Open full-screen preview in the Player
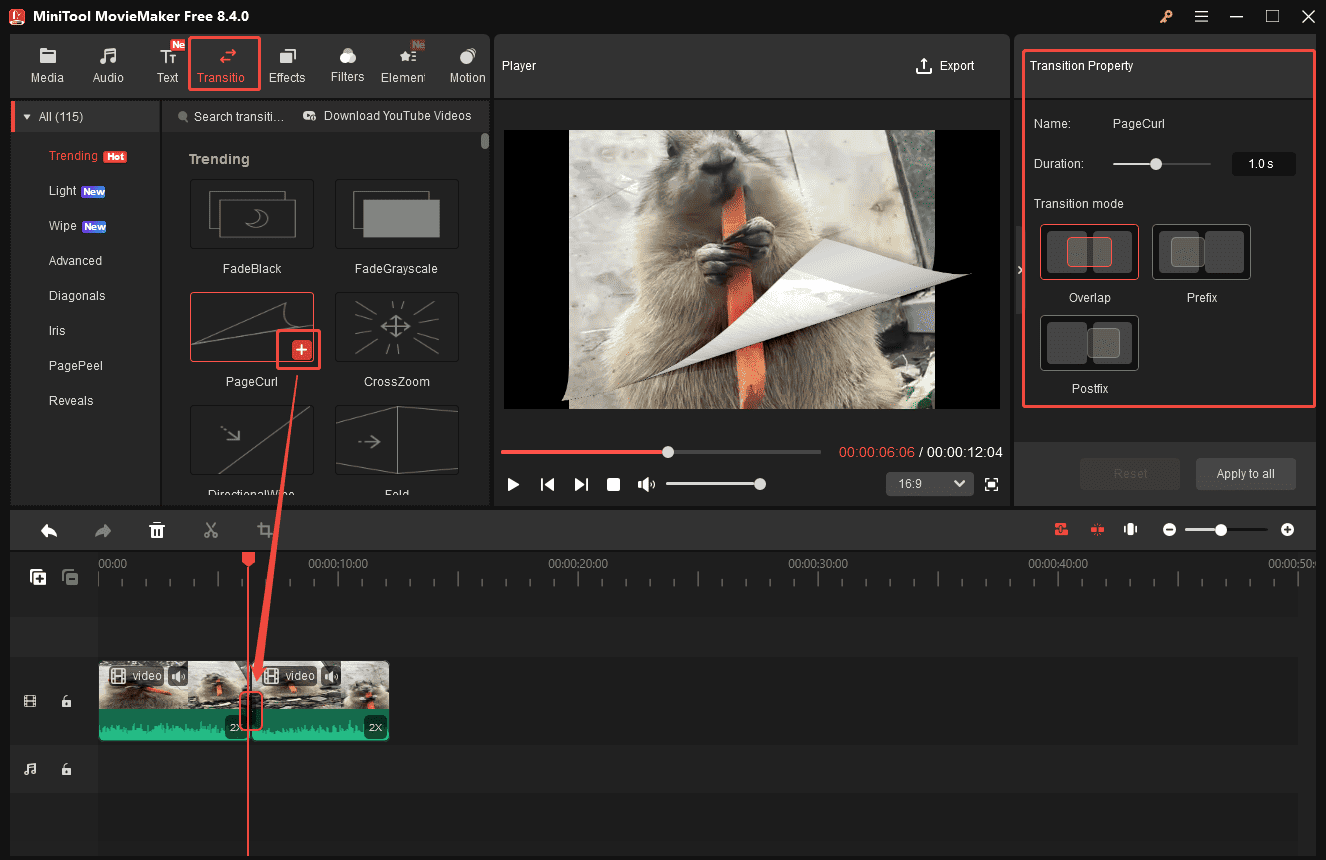1326x860 pixels. coord(991,483)
